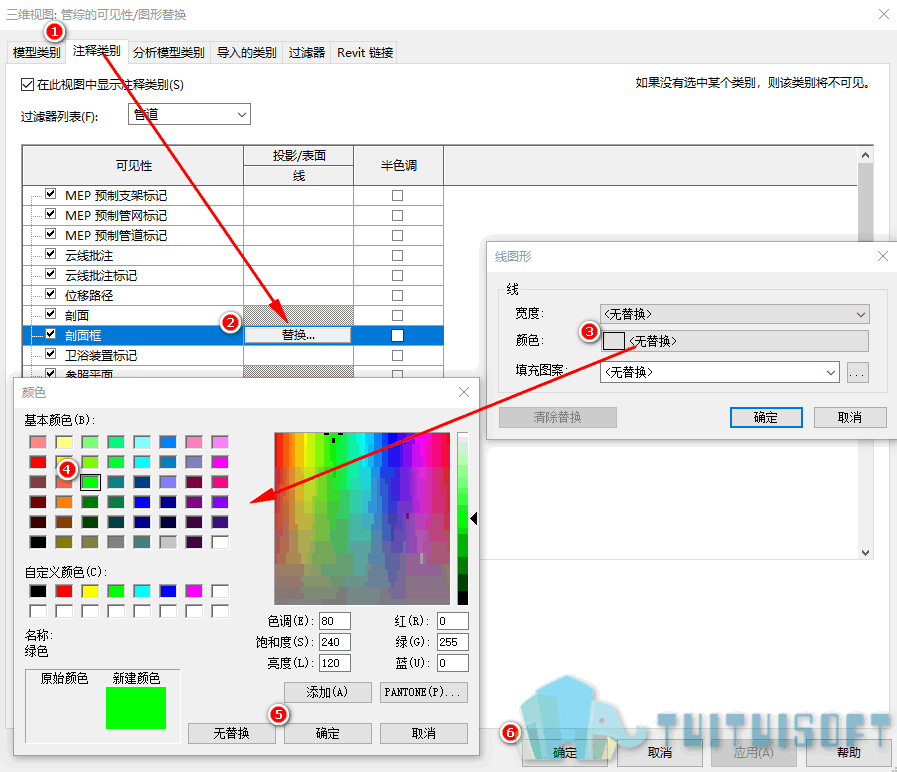Click the 亮度 input field
The width and height of the screenshot is (897, 772).
(x=335, y=663)
